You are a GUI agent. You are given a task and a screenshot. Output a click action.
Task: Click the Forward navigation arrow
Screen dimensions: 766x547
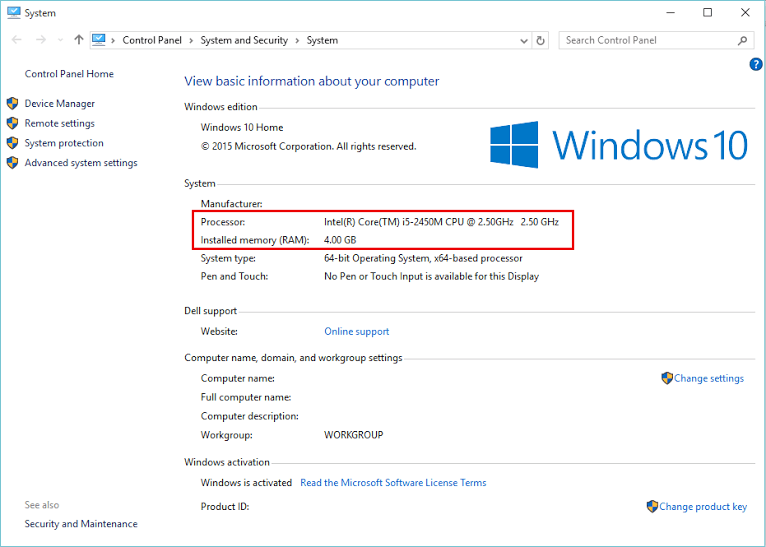click(41, 40)
